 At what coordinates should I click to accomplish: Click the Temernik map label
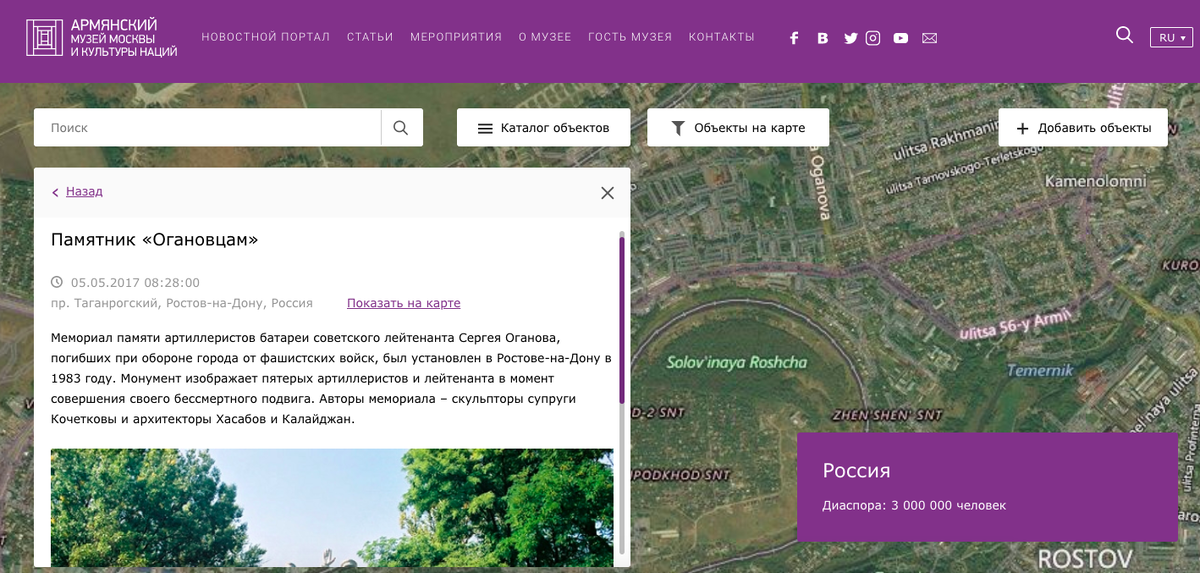click(1040, 371)
